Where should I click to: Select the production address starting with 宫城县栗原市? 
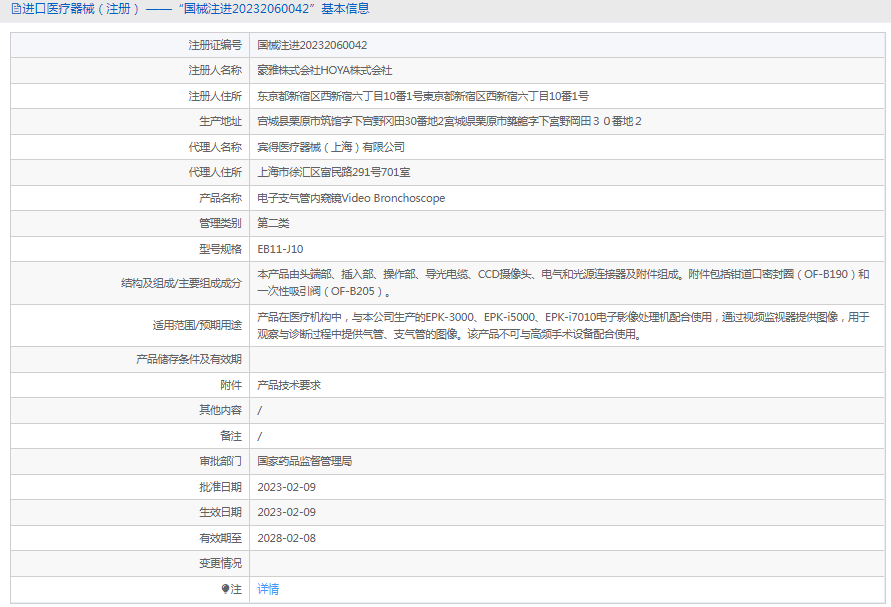(x=449, y=121)
